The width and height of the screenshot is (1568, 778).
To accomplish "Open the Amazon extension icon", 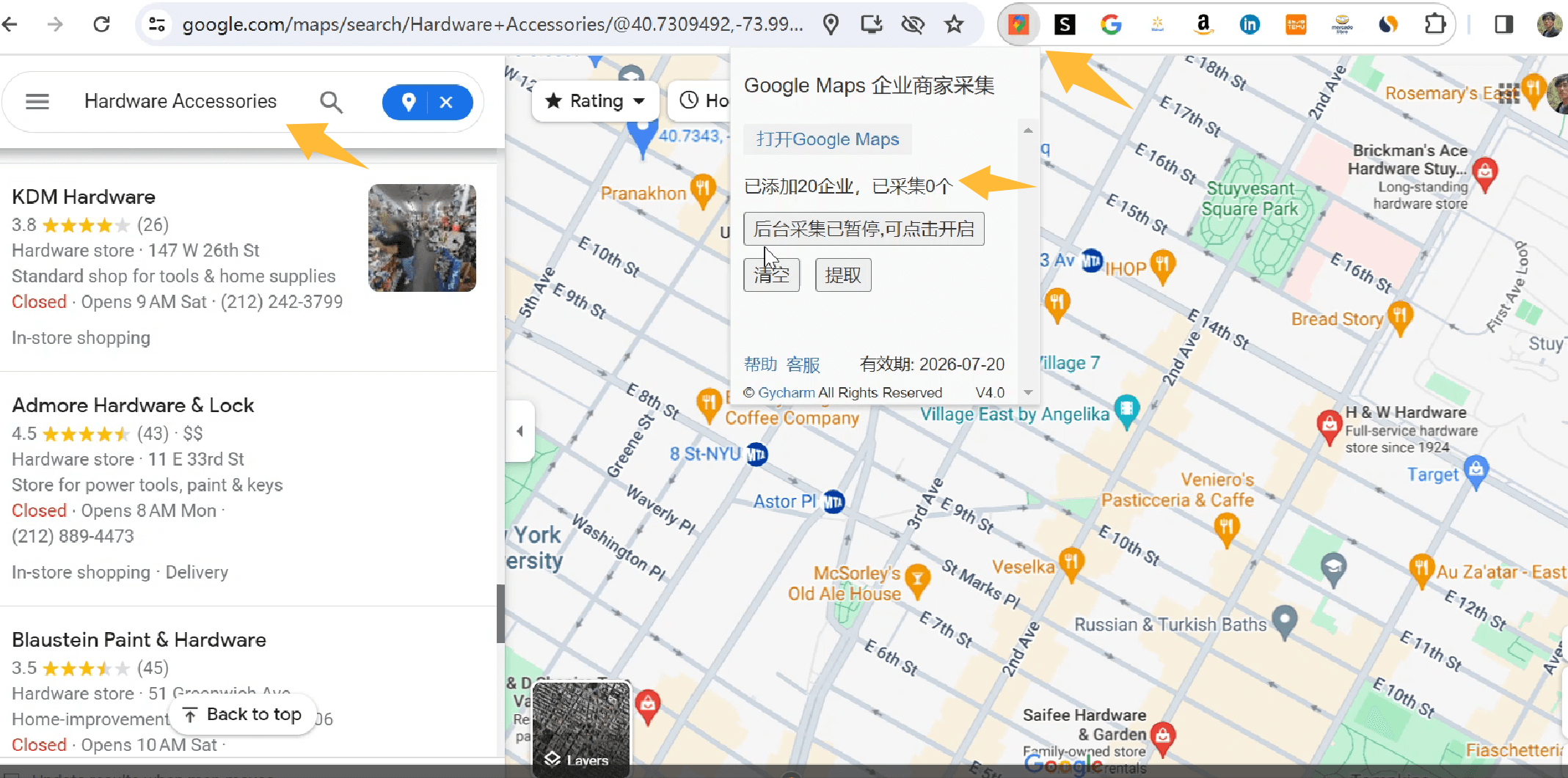I will [x=1203, y=24].
